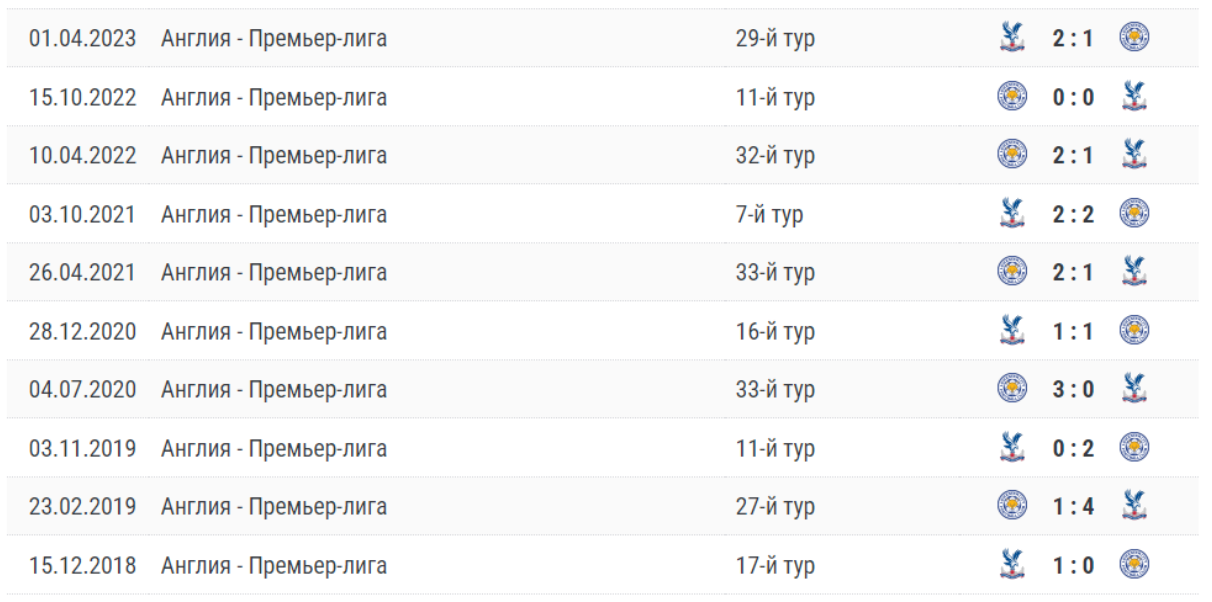Select Leicester crest in the 03.11.2019 match
The height and width of the screenshot is (602, 1212).
pos(1134,448)
